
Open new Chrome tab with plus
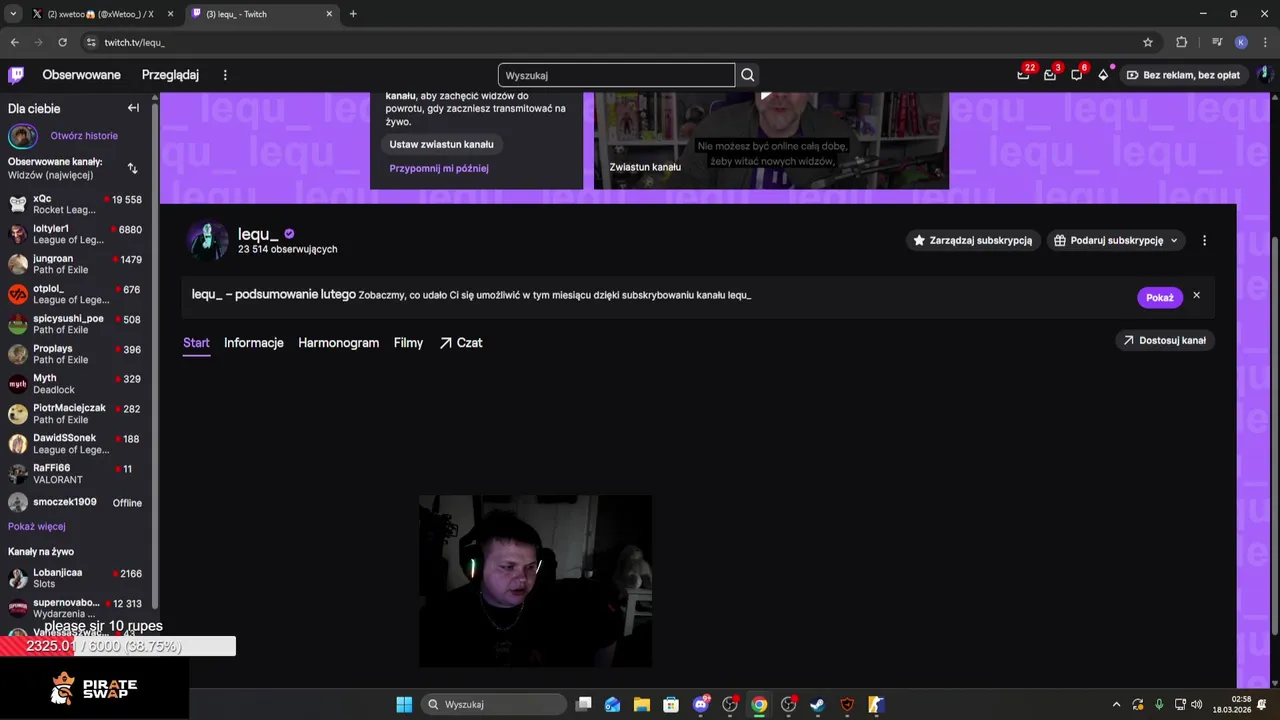click(353, 14)
